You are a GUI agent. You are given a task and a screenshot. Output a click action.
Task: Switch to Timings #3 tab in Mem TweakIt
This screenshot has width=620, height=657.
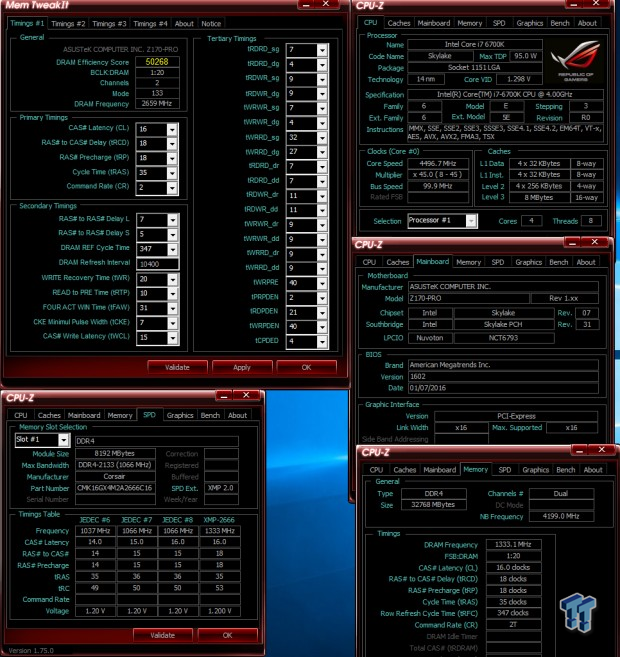[109, 24]
